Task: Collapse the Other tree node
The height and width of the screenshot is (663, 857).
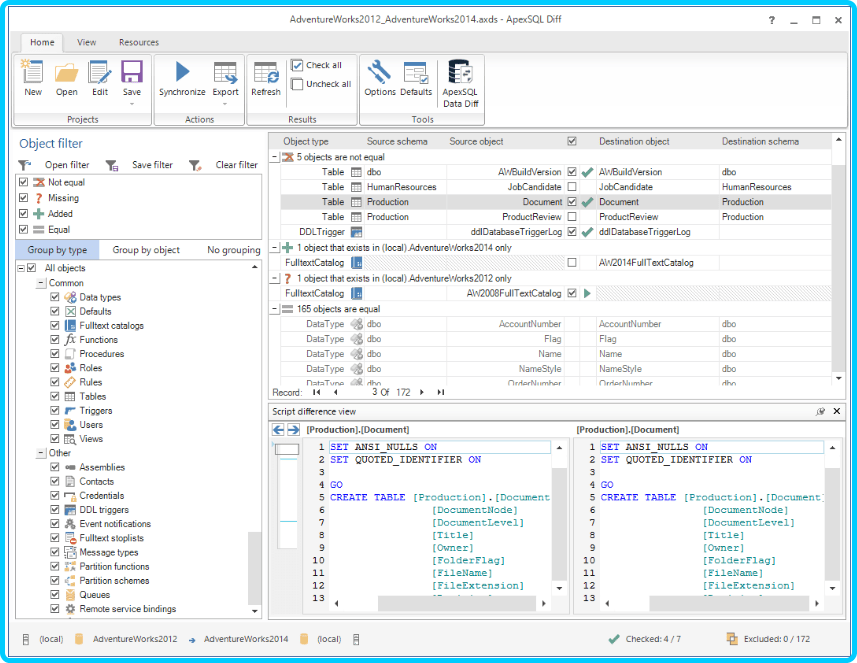Action: 41,453
